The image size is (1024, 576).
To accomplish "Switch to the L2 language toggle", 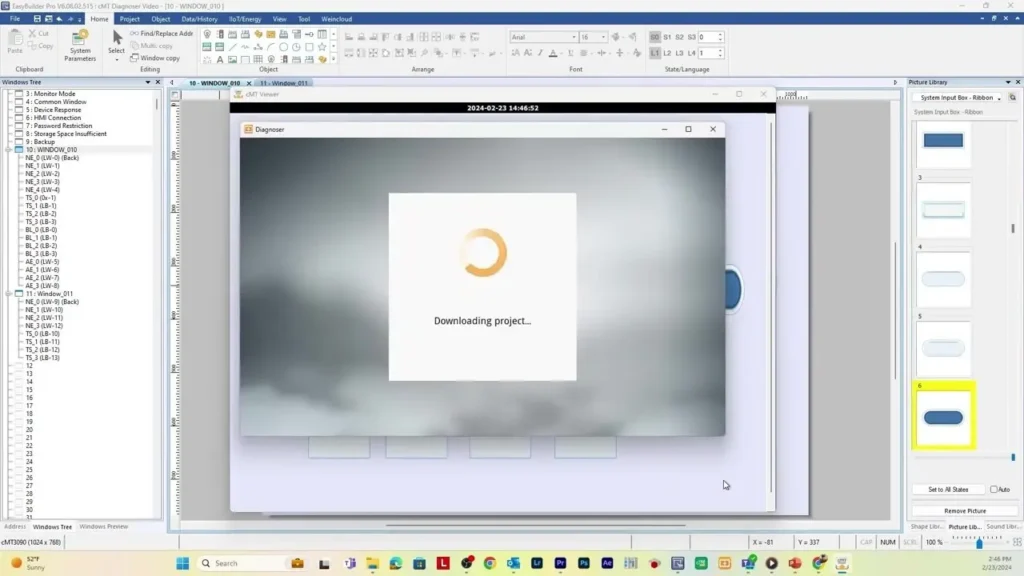I will [x=667, y=53].
